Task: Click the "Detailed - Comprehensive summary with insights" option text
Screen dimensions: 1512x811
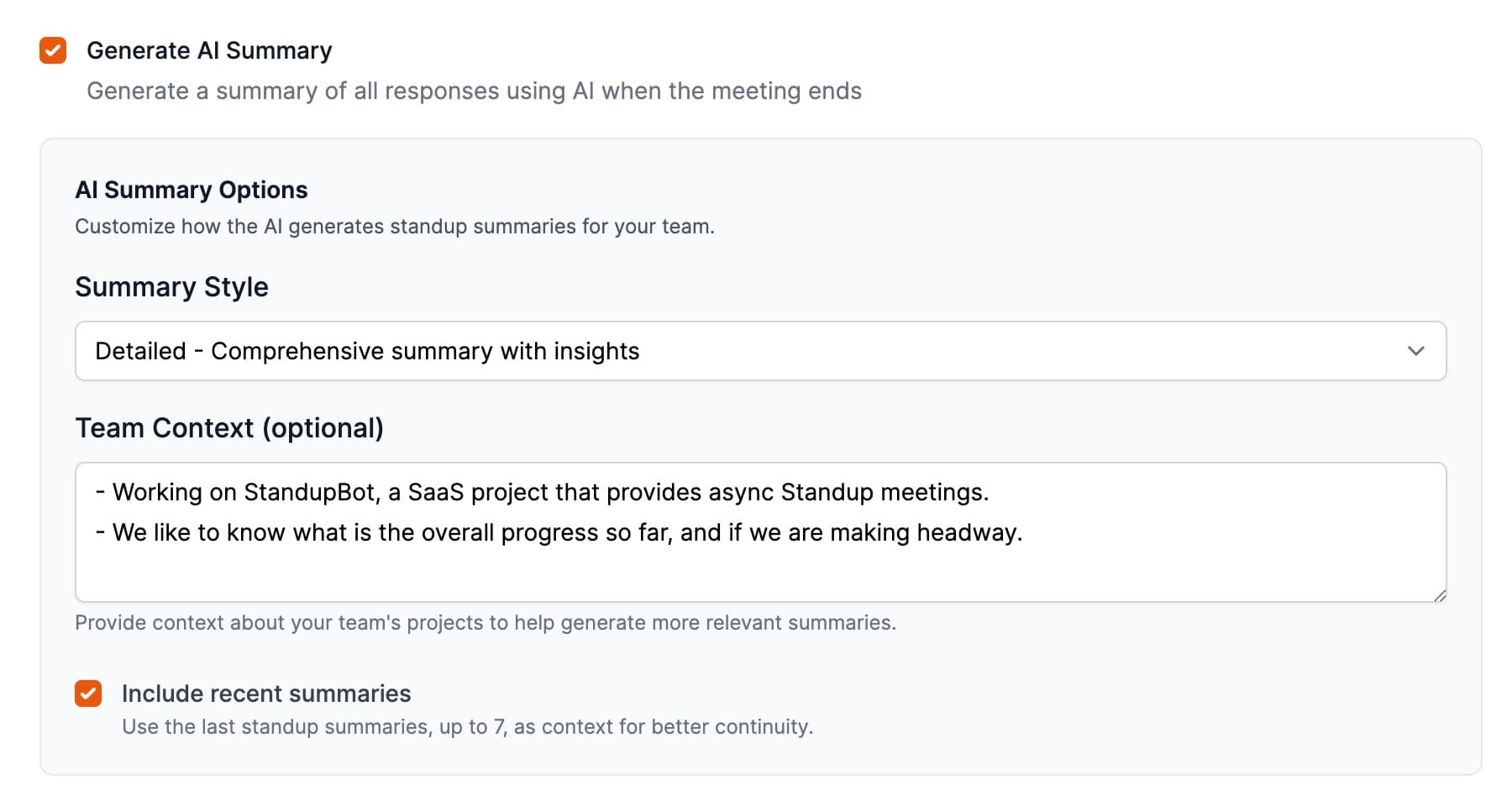Action: pos(367,351)
